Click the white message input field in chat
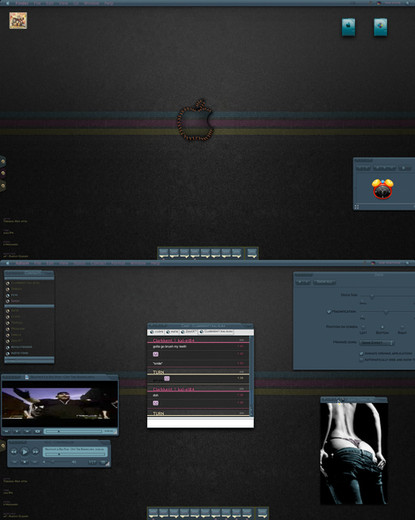Screen dimensions: 415x520 [x=200, y=422]
